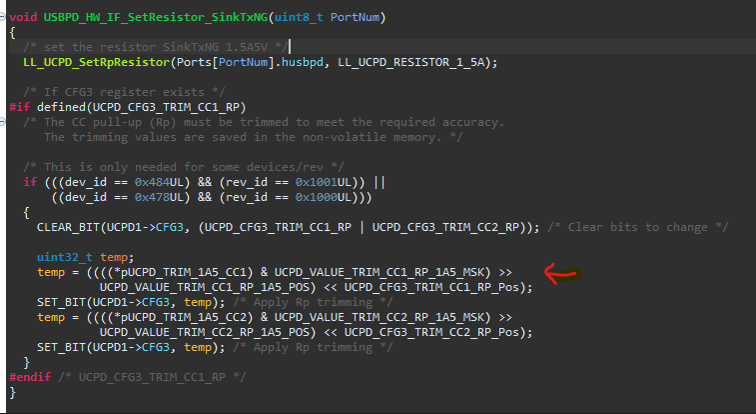
Task: Click the 0x484UL device id constant
Action: tap(159, 182)
